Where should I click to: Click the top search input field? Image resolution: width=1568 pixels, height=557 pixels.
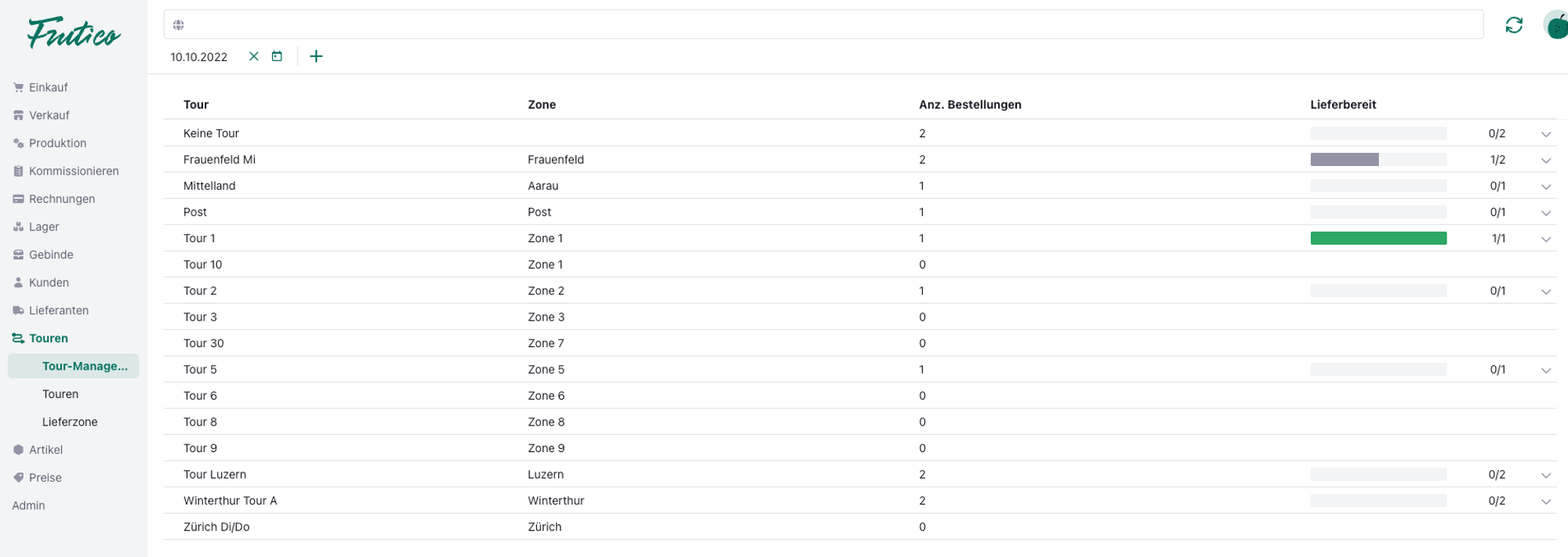tap(823, 25)
